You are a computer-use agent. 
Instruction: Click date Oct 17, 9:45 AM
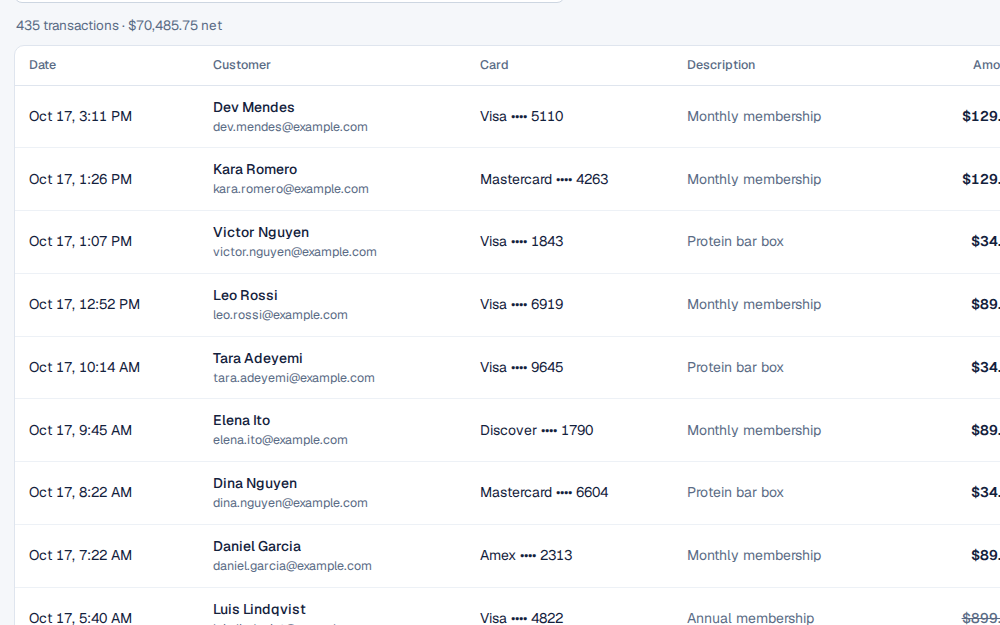coord(80,430)
